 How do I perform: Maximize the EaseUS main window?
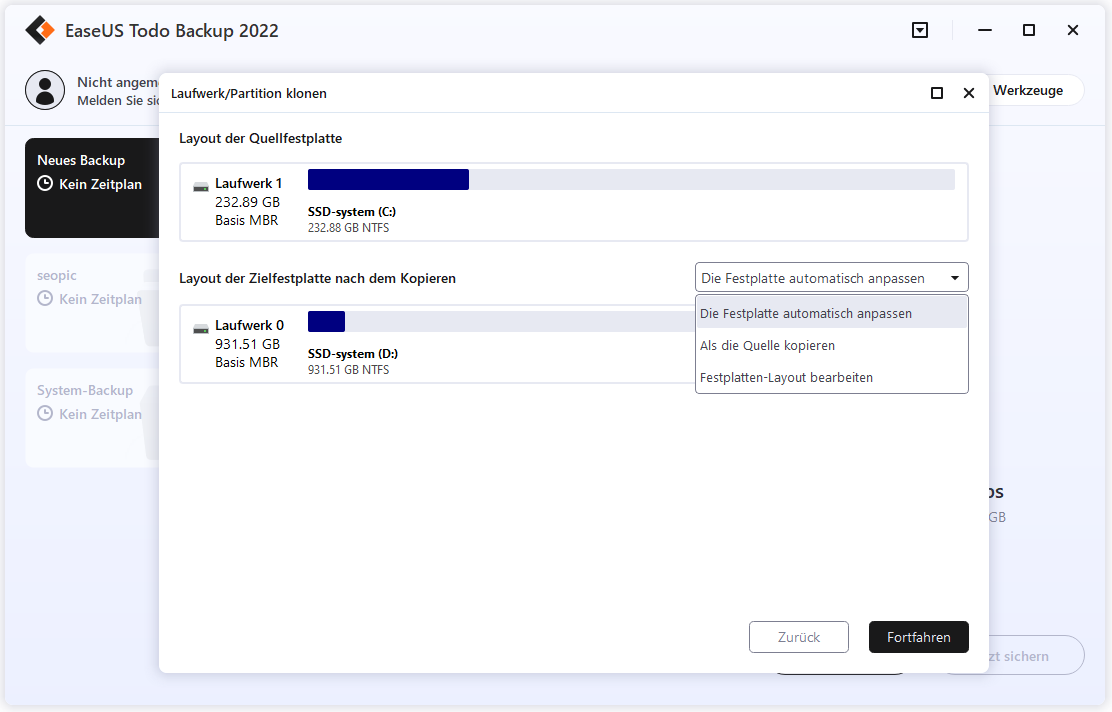(x=1029, y=30)
